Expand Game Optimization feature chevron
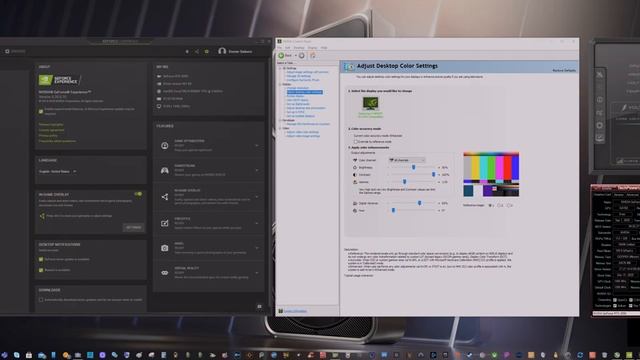This screenshot has height=360, width=640. click(x=257, y=145)
